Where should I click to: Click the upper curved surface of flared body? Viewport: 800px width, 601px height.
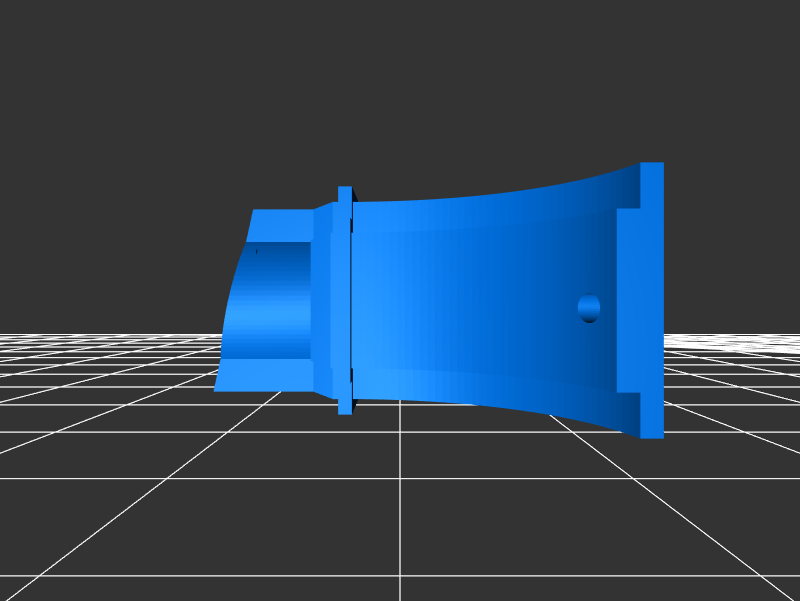pos(480,210)
